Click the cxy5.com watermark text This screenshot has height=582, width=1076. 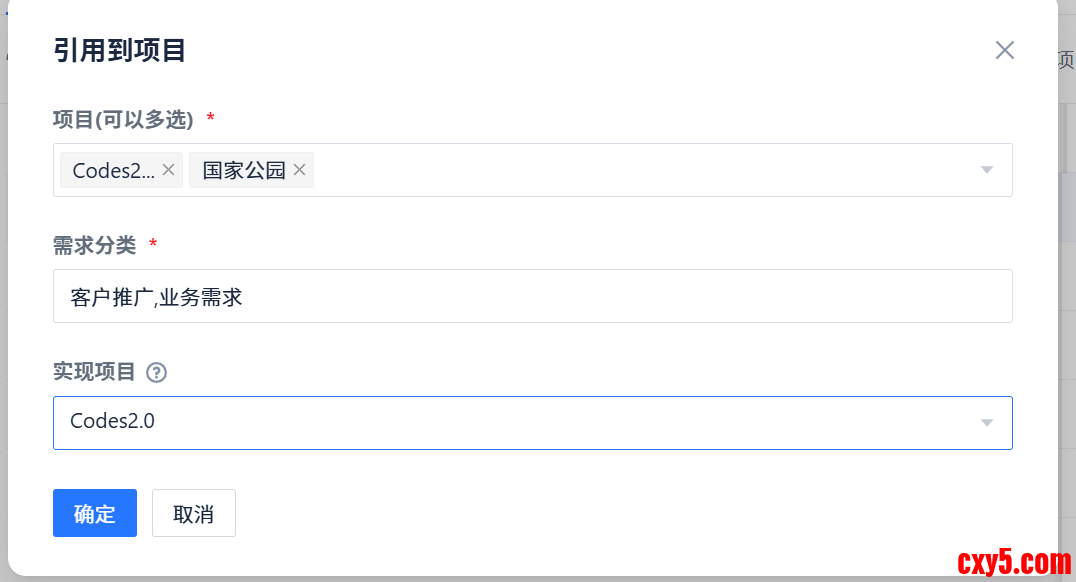point(1014,563)
